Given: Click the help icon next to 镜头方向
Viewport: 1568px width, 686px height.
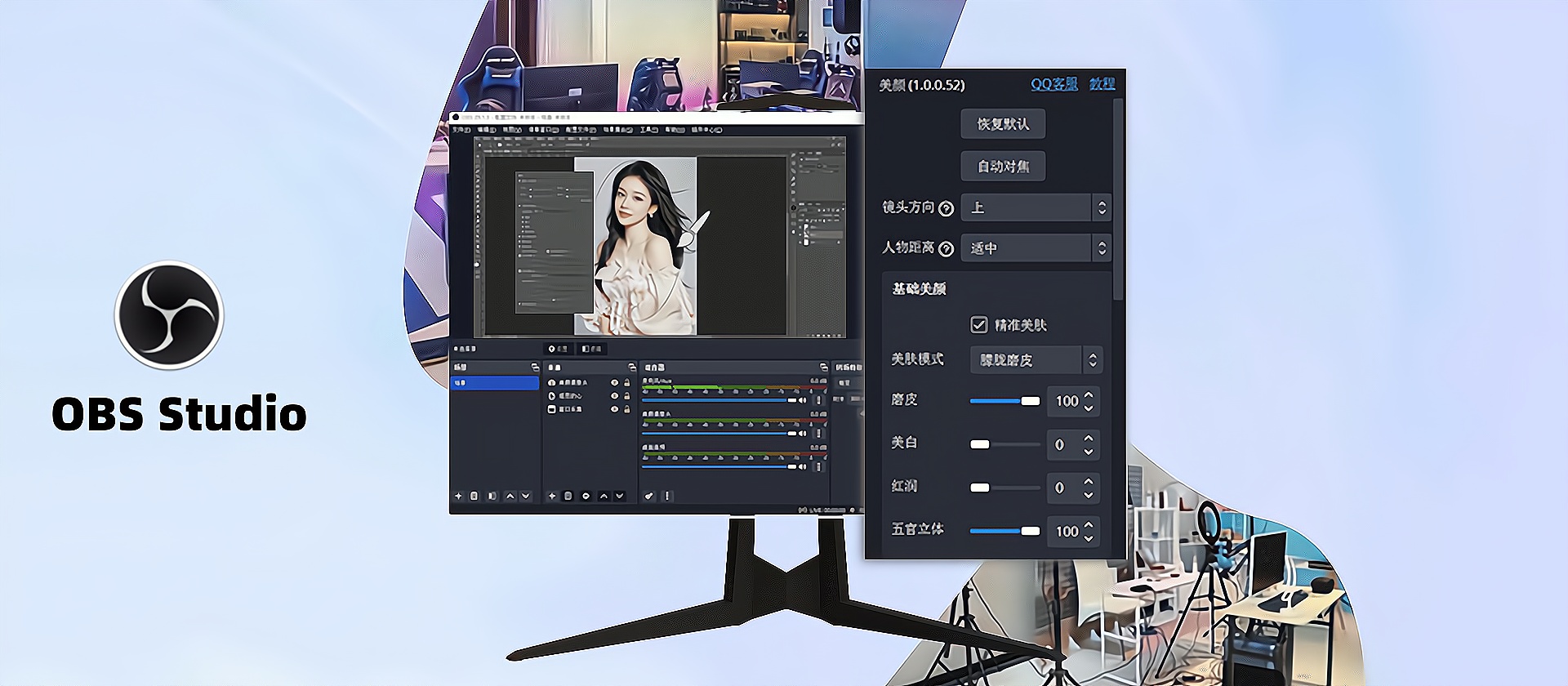Looking at the screenshot, I should coord(946,208).
